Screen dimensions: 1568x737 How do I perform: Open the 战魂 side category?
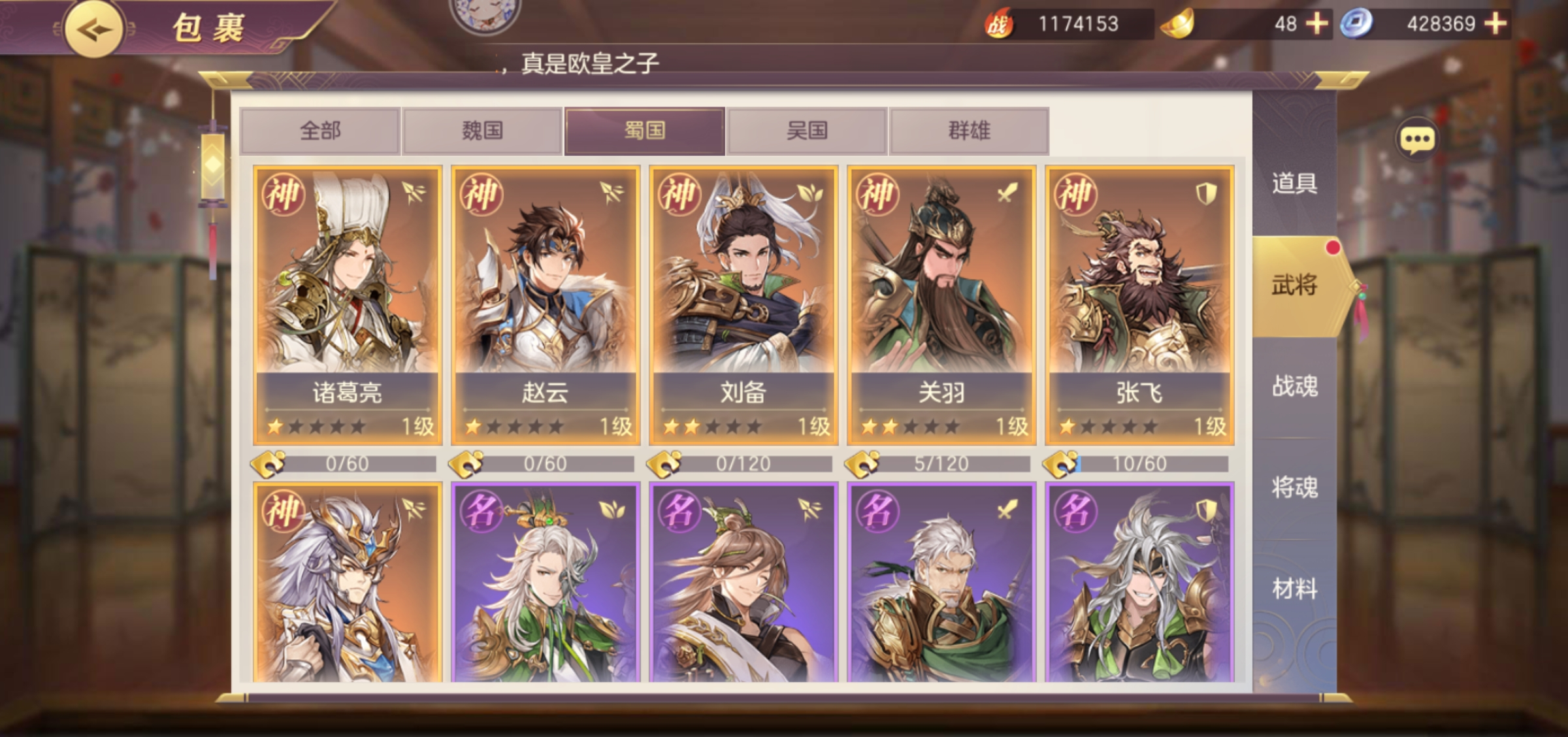[x=1294, y=386]
